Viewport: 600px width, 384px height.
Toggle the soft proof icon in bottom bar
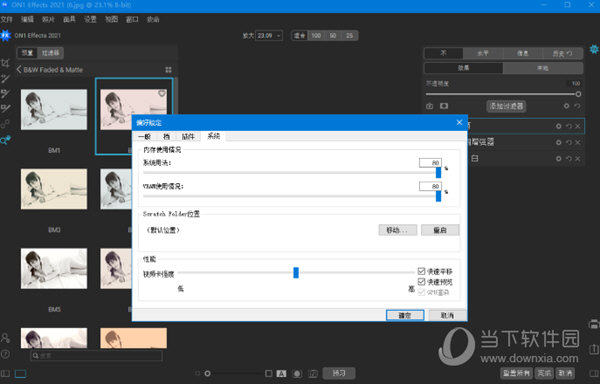313,373
